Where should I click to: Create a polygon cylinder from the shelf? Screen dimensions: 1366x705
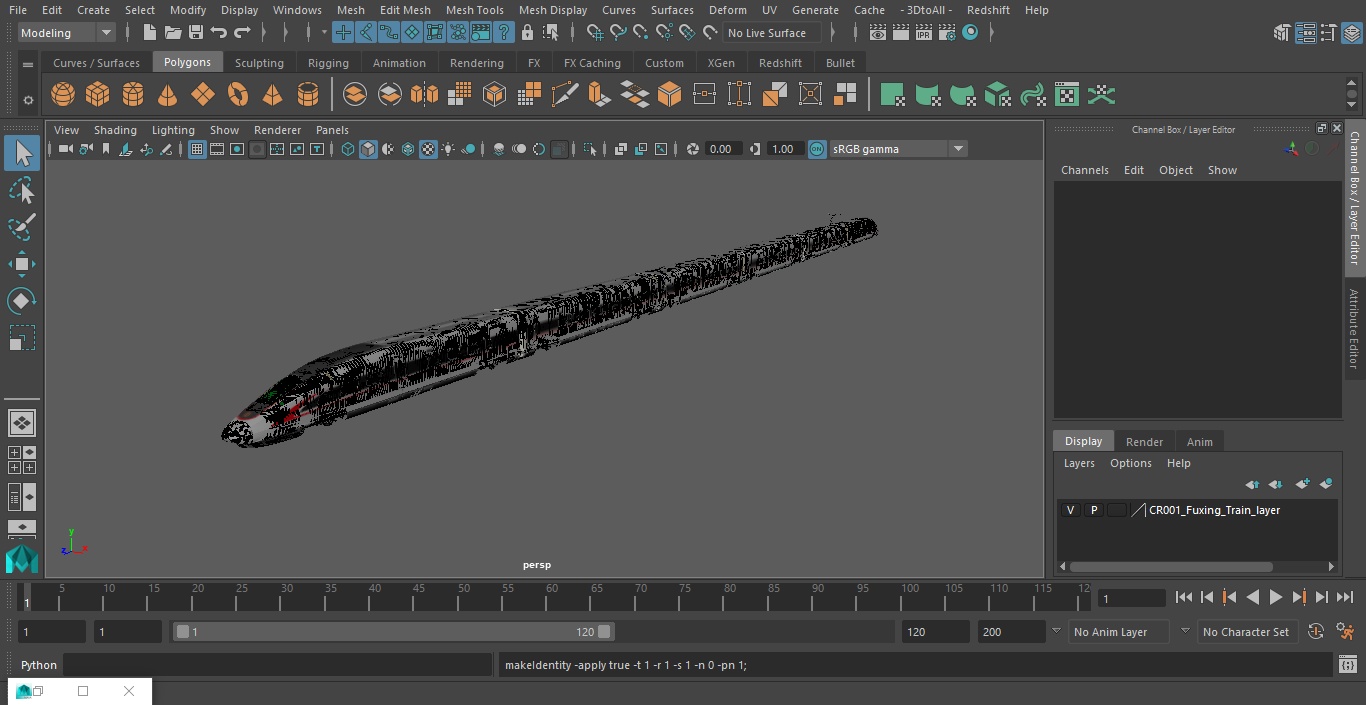[133, 95]
